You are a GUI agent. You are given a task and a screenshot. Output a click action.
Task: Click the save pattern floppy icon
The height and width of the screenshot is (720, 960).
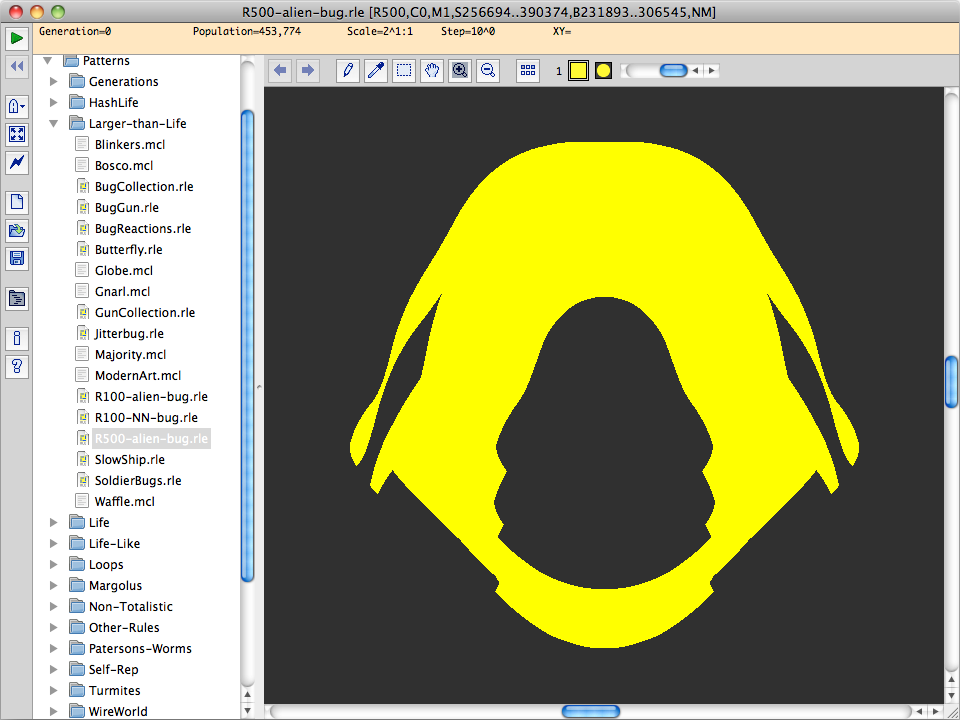(x=17, y=258)
